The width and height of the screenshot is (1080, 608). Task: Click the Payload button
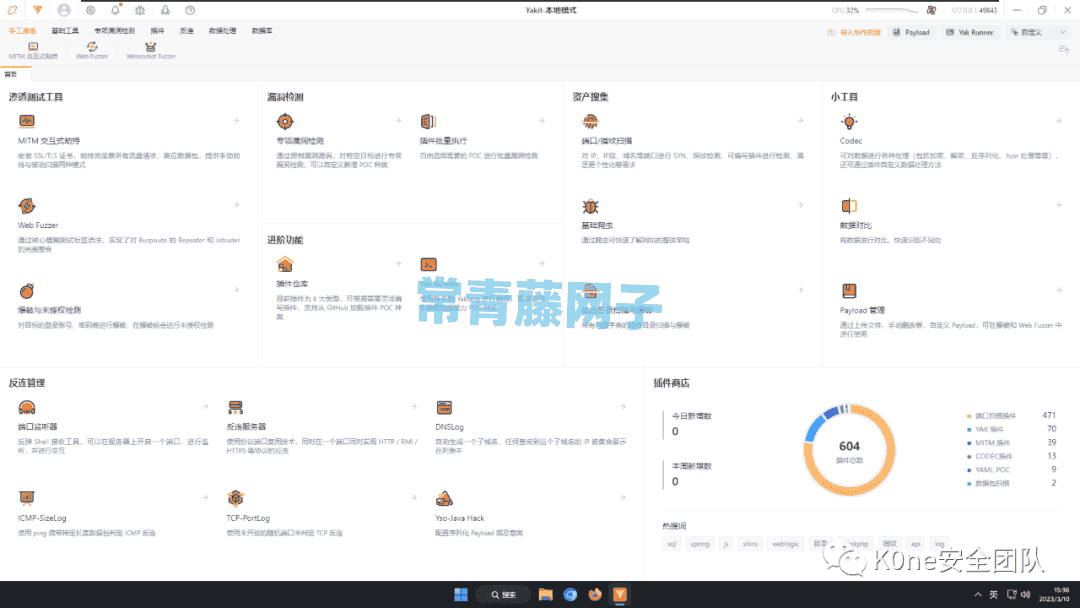point(910,32)
